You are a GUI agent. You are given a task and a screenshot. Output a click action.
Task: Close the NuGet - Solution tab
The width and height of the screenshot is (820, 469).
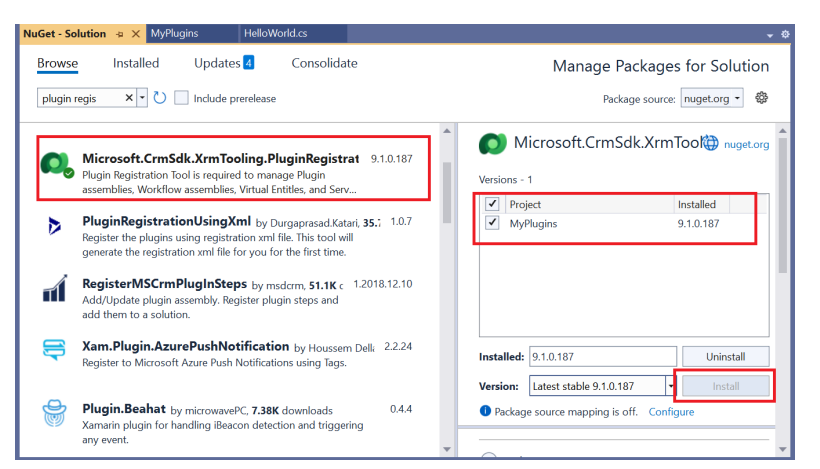click(136, 34)
